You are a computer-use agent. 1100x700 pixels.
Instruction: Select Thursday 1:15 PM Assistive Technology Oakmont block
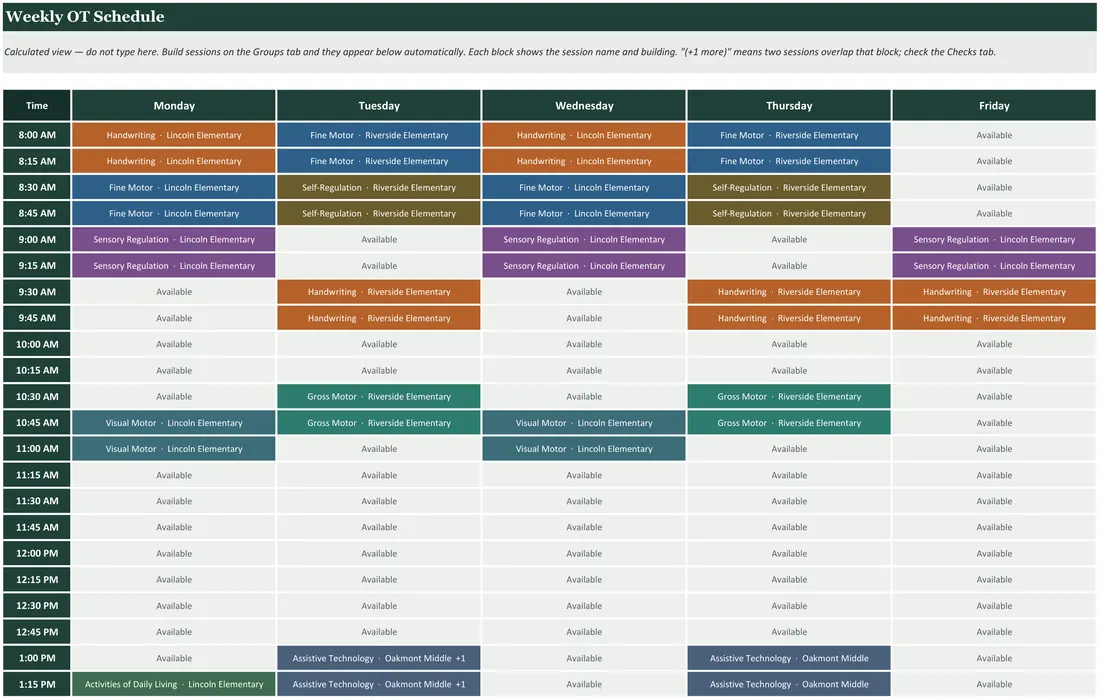tap(789, 684)
